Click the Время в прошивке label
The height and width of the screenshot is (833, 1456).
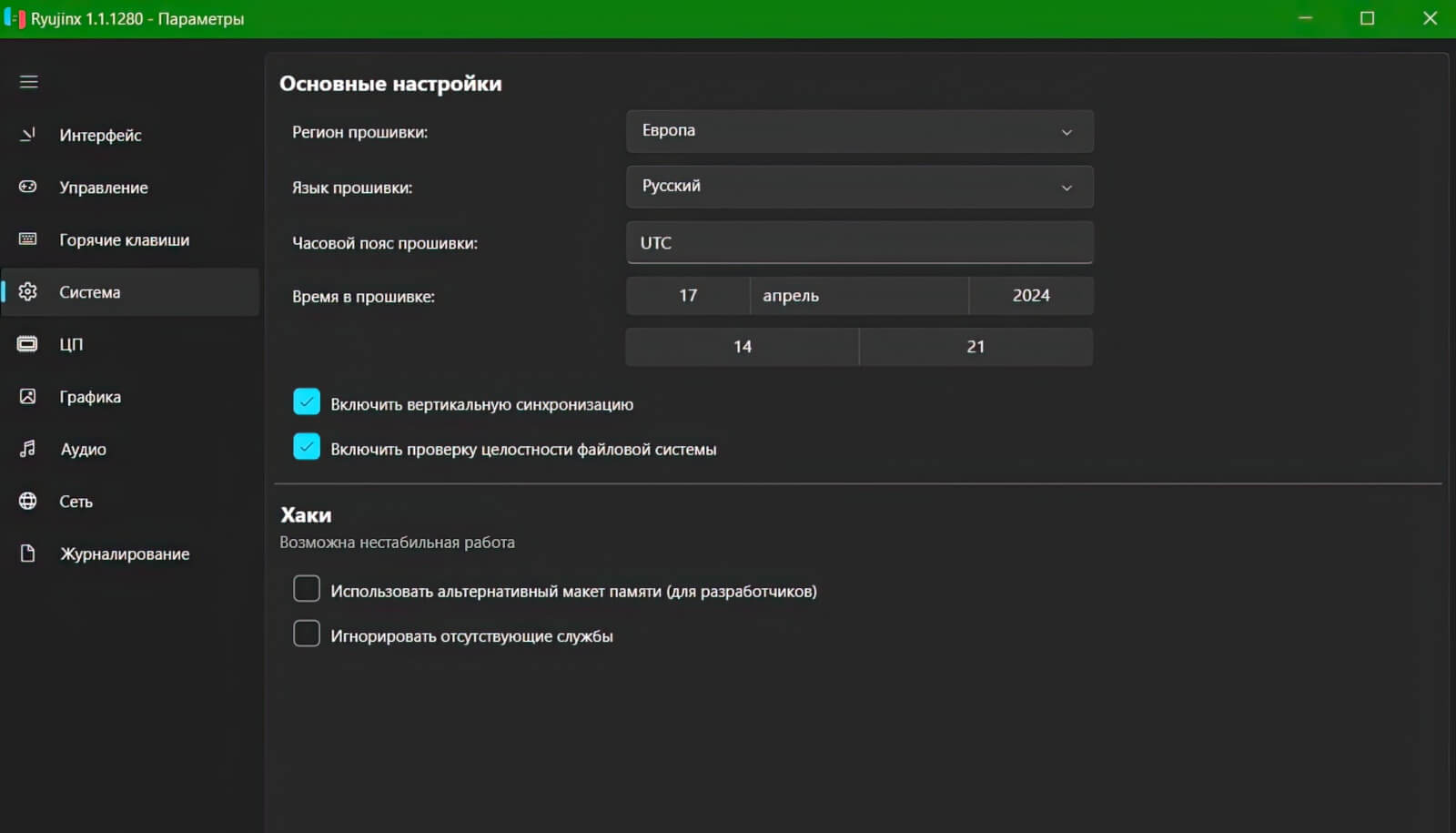(363, 297)
